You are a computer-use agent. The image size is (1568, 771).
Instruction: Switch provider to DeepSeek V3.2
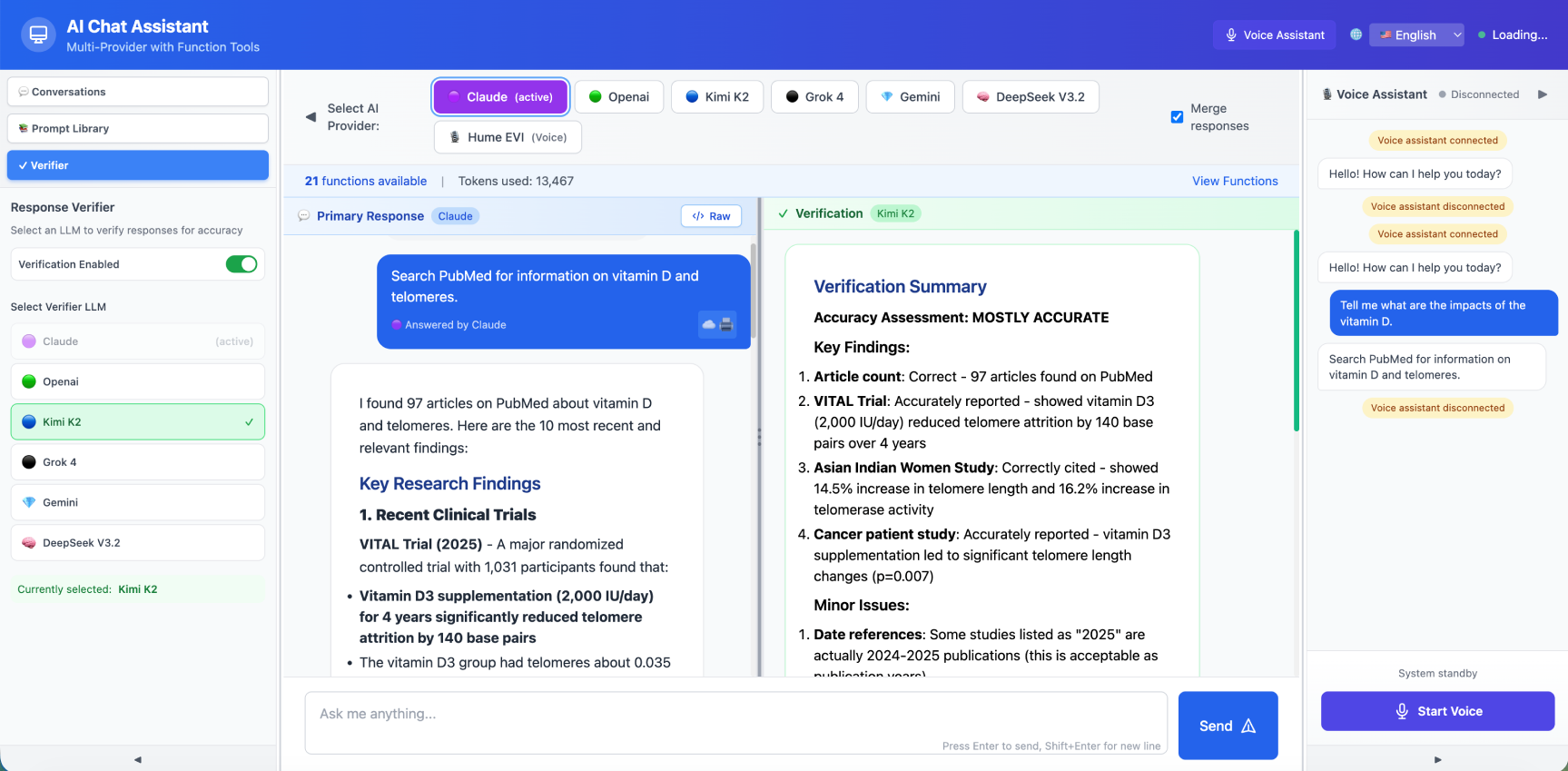coord(1031,97)
